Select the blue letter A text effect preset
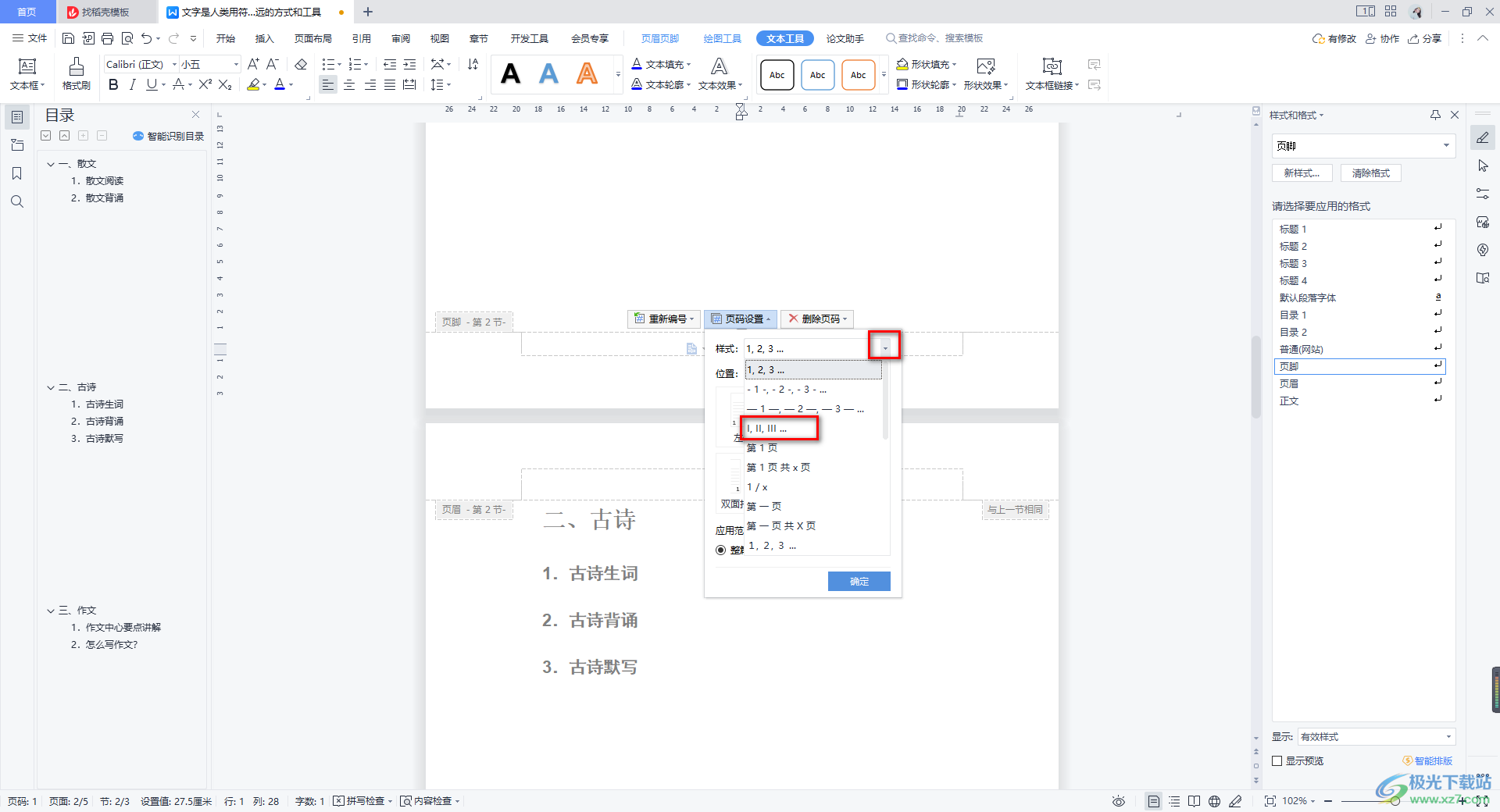Image resolution: width=1500 pixels, height=812 pixels. click(548, 73)
